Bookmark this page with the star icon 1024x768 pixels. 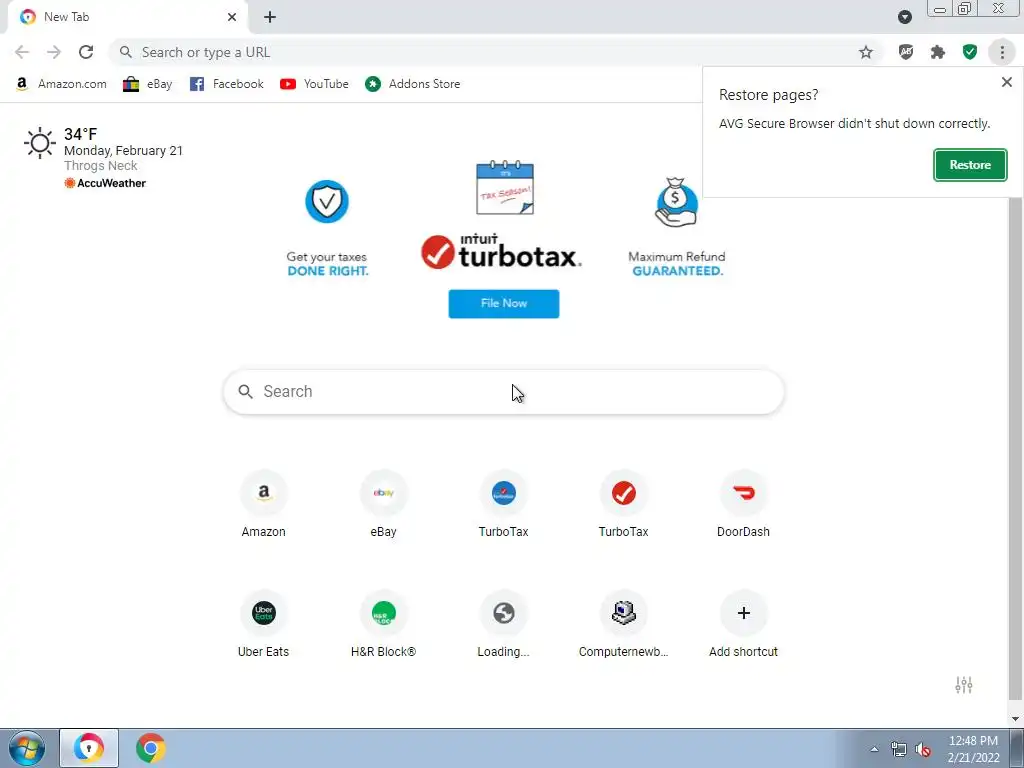click(x=866, y=52)
